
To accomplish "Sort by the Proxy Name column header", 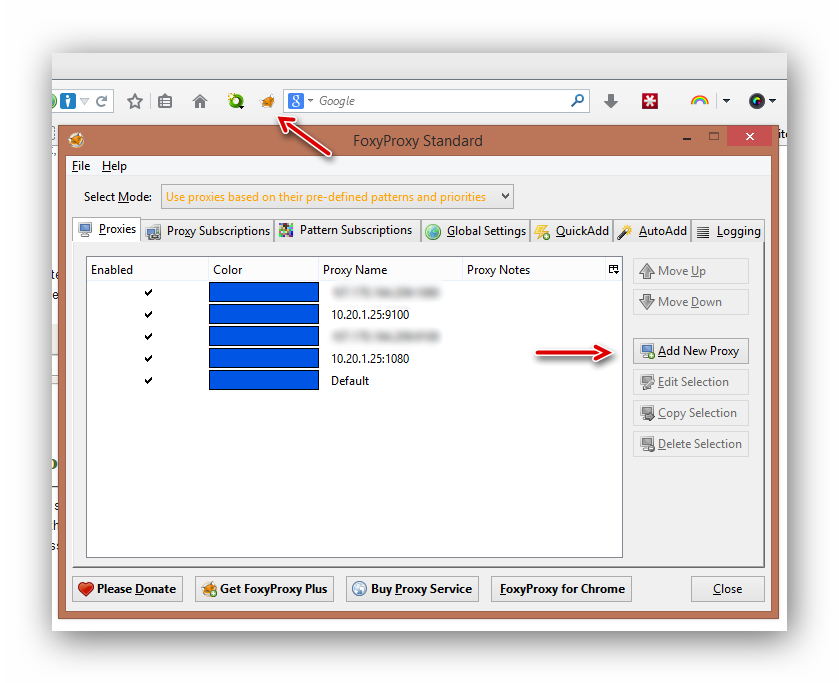I will (x=390, y=269).
